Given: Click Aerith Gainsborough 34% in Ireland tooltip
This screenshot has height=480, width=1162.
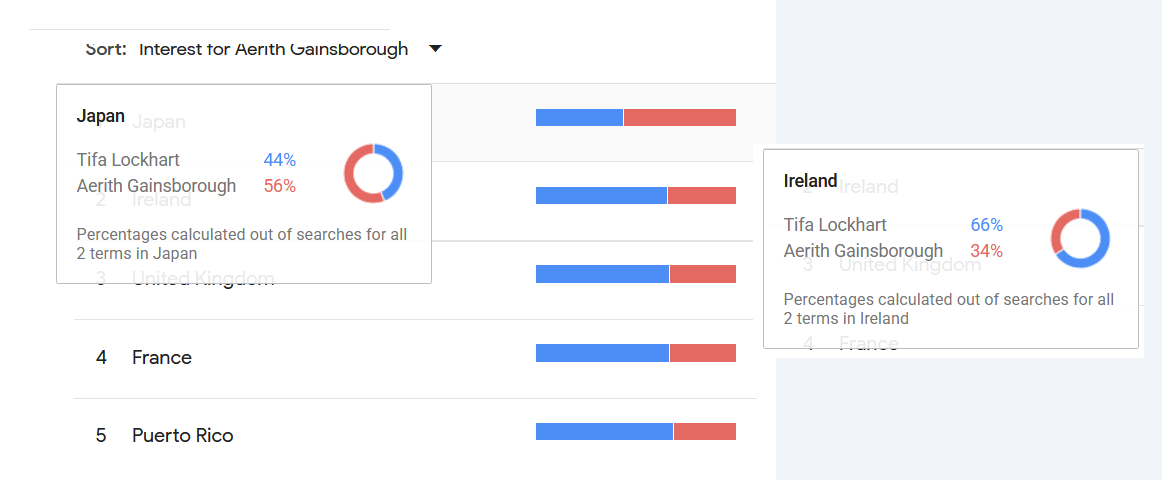Looking at the screenshot, I should [x=893, y=251].
